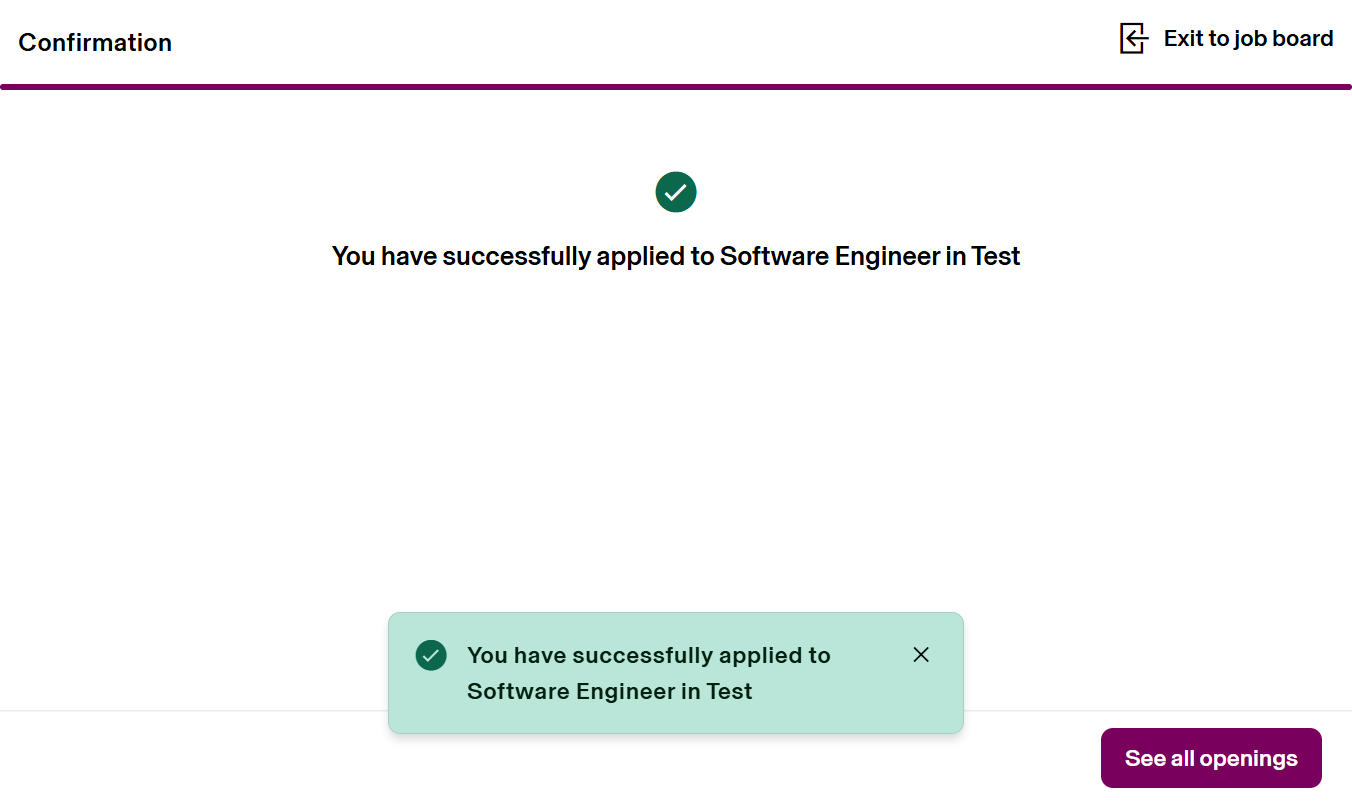Click the checkmark icon inside the toast
Image resolution: width=1352 pixels, height=806 pixels.
click(431, 656)
